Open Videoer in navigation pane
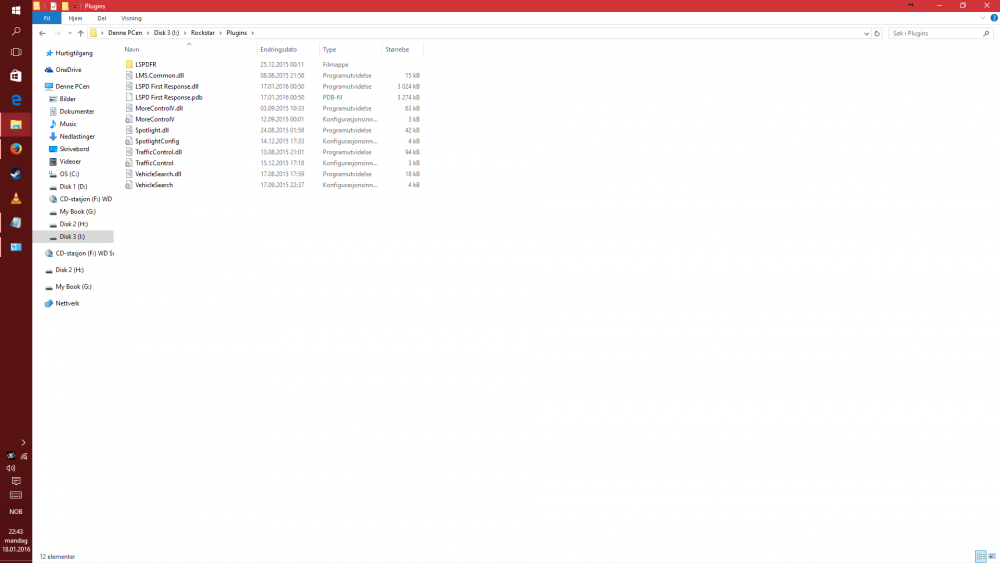This screenshot has width=1000, height=563. pos(70,161)
